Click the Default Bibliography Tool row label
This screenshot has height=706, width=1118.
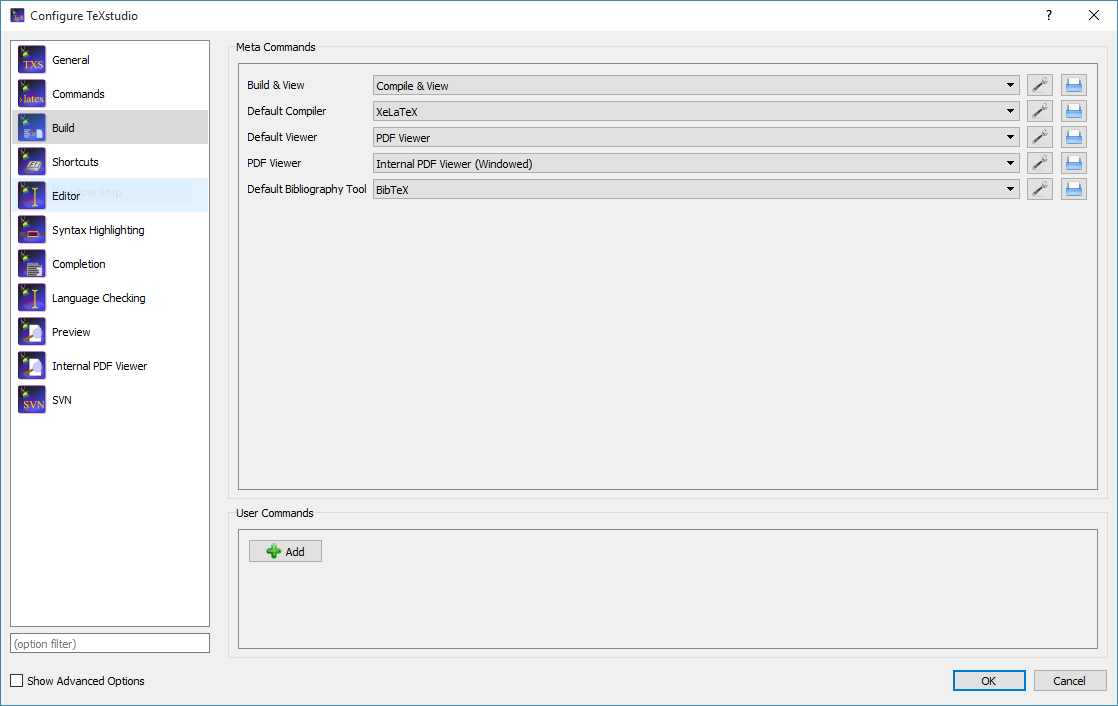coord(307,189)
